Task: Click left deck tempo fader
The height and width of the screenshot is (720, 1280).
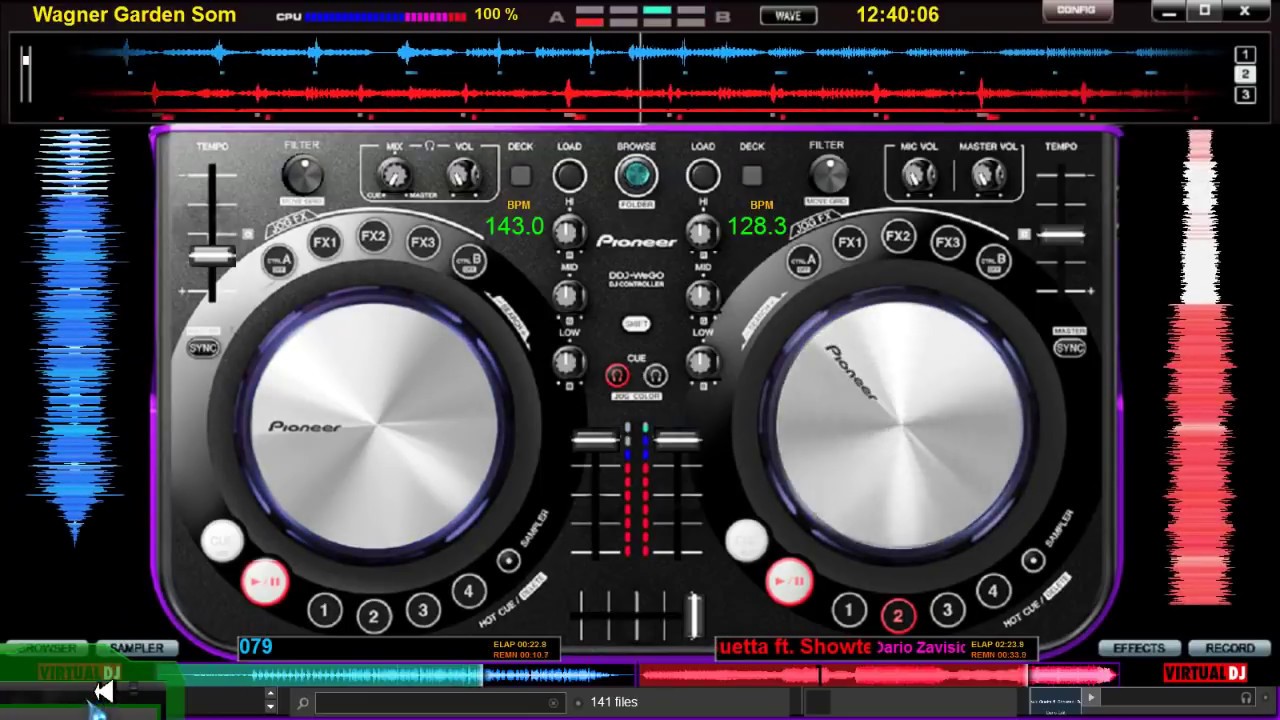Action: tap(211, 256)
